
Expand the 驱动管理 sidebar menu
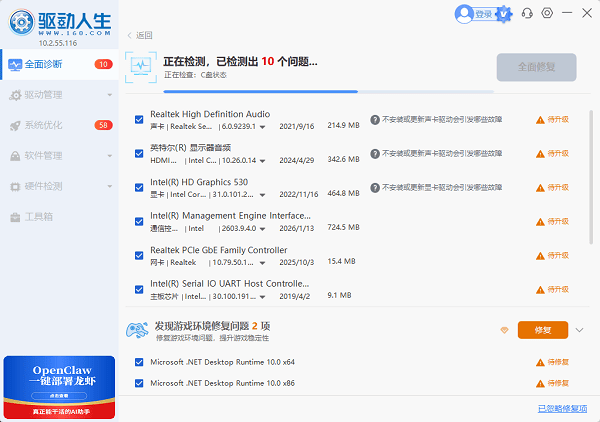(x=110, y=95)
